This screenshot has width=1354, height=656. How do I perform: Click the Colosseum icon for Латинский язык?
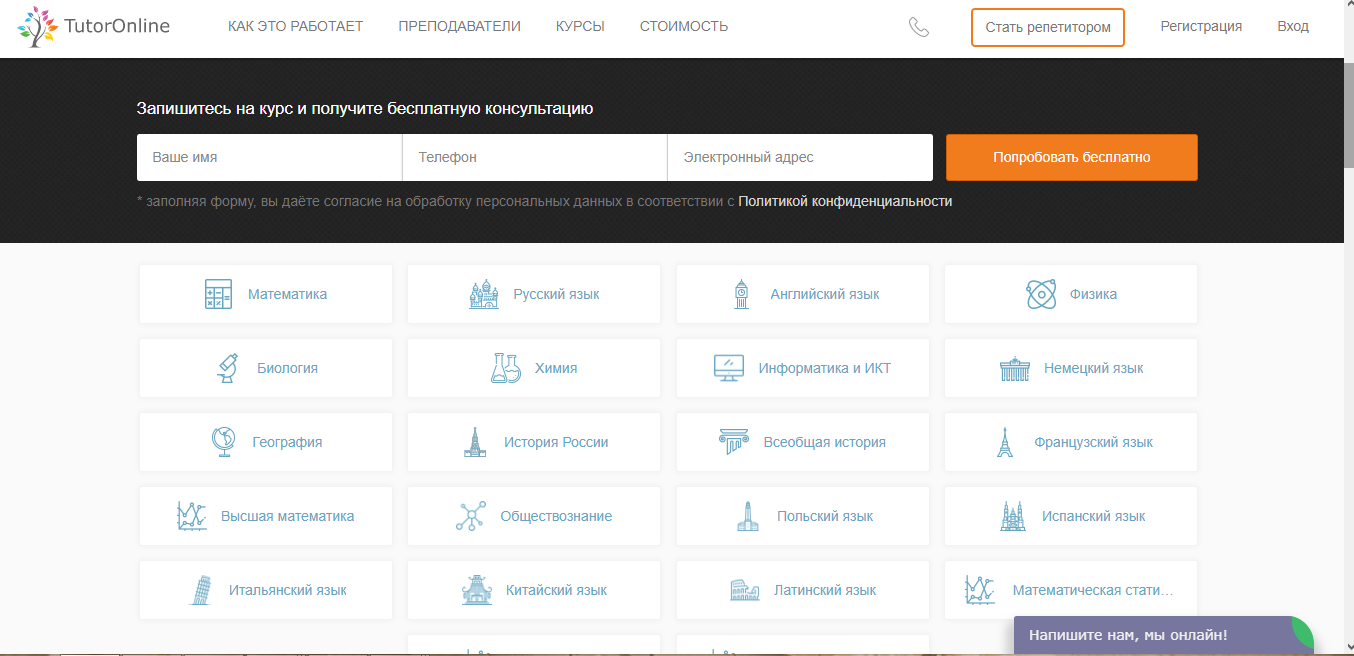pos(745,590)
